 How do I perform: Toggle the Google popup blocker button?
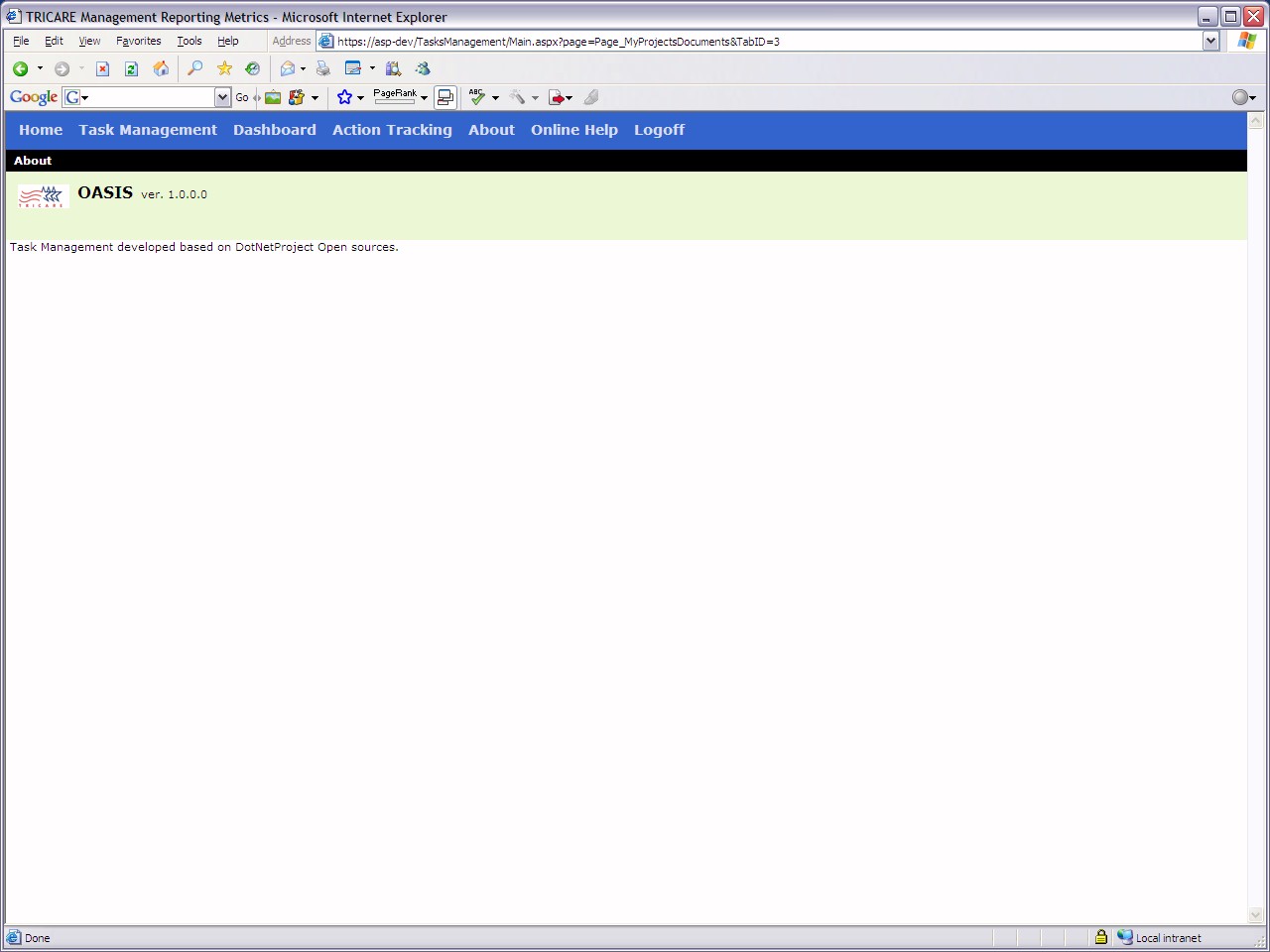[445, 97]
